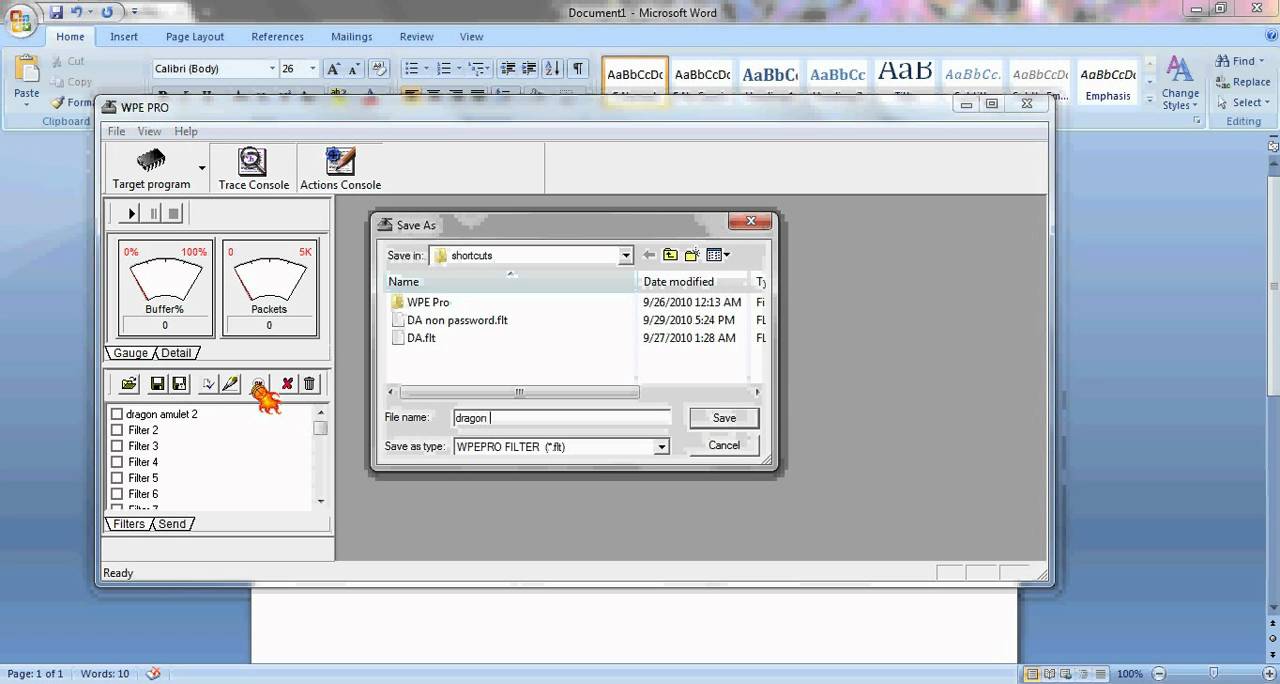Viewport: 1280px width, 684px height.
Task: Click the Paste icon in Word
Action: click(26, 70)
